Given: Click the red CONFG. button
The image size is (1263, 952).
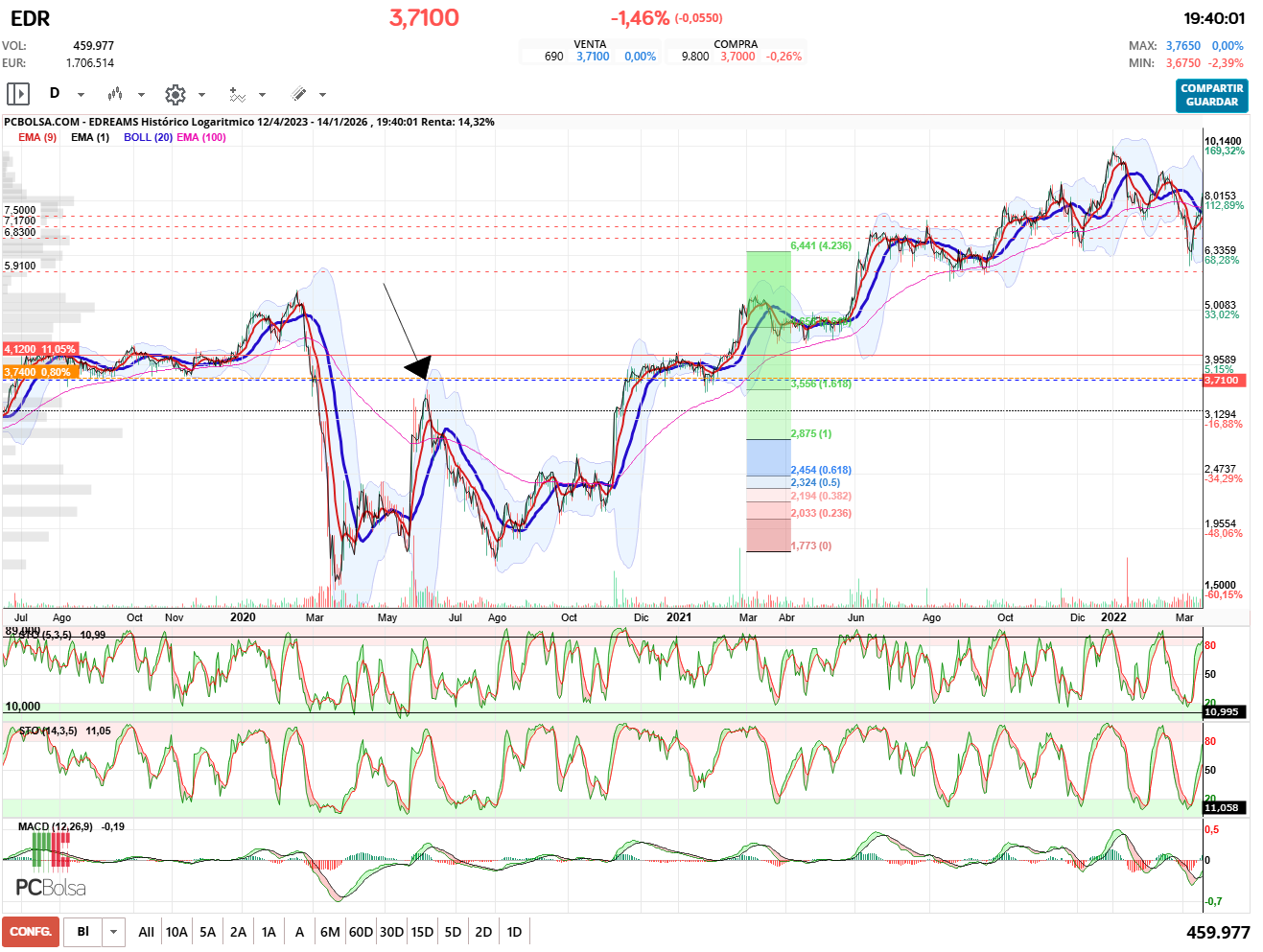Looking at the screenshot, I should (31, 932).
